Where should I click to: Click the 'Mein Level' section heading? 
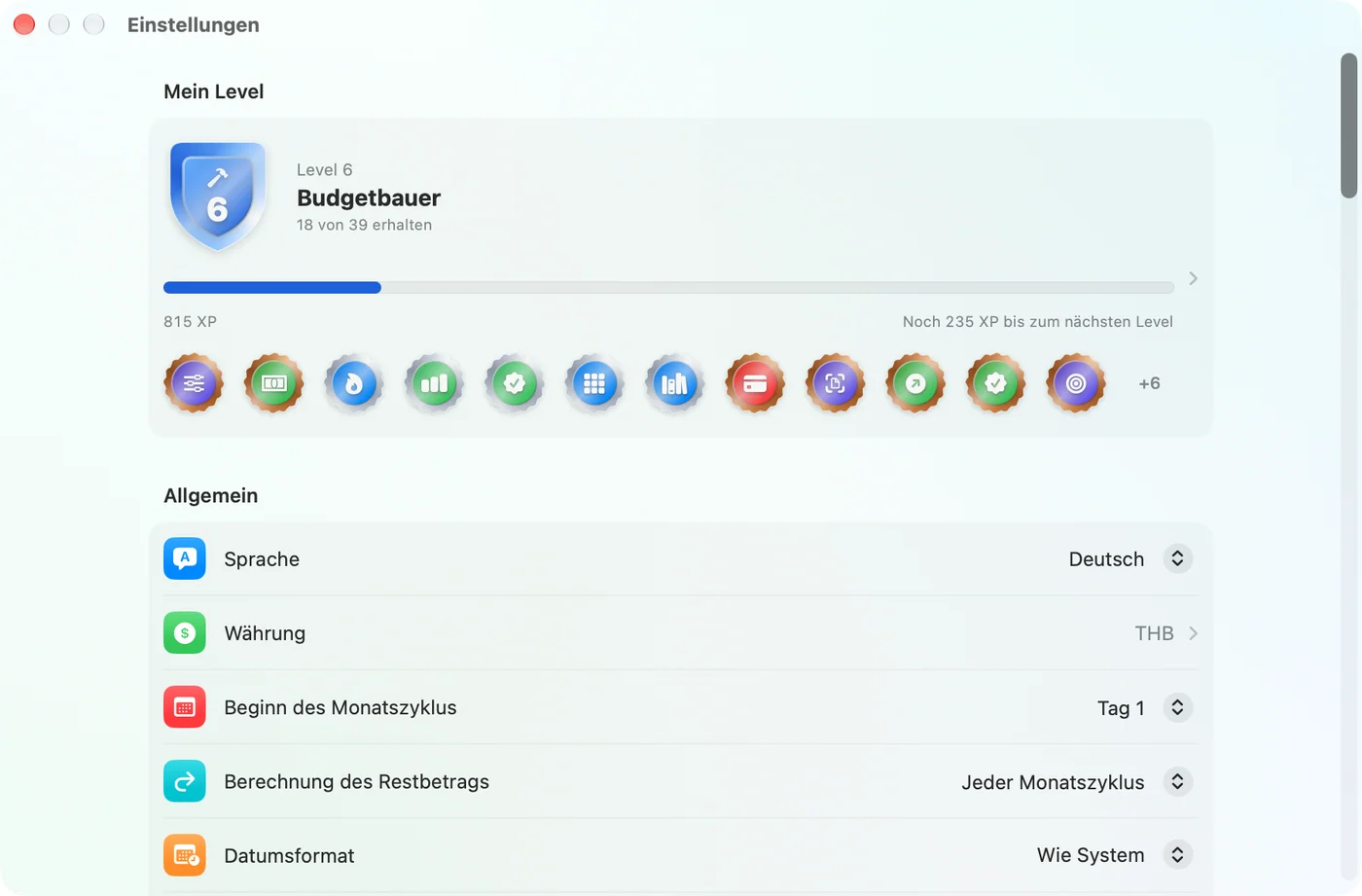[x=214, y=91]
